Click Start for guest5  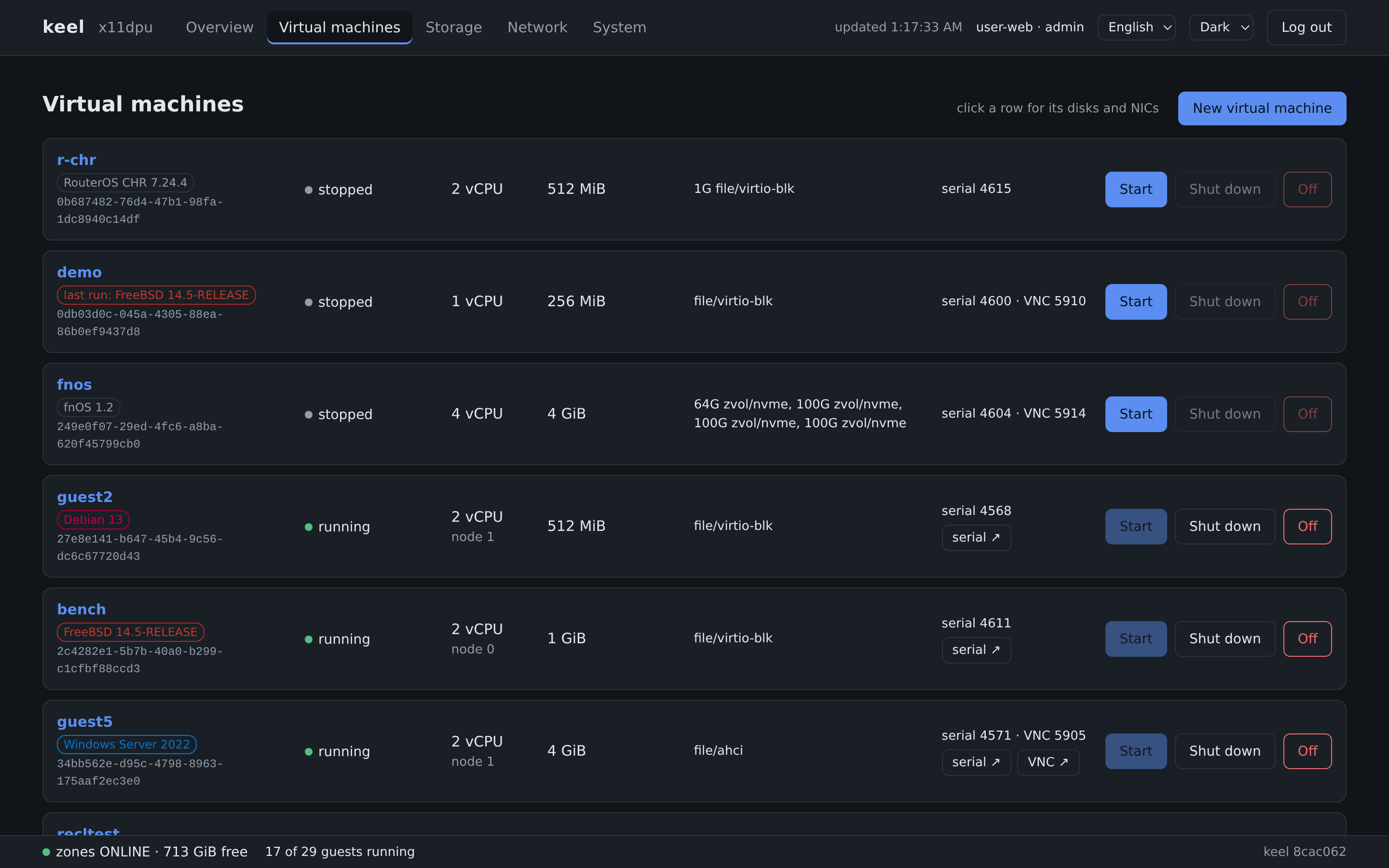tap(1135, 751)
